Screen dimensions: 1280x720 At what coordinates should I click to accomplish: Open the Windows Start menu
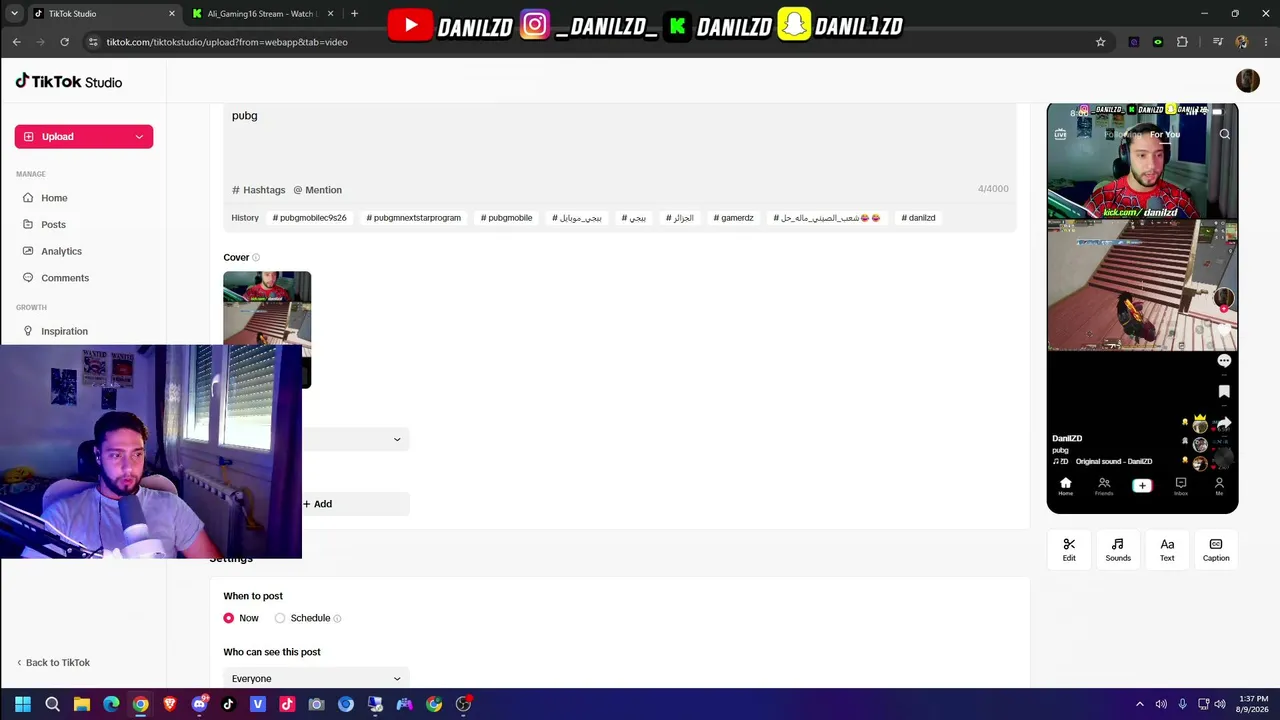coord(23,704)
